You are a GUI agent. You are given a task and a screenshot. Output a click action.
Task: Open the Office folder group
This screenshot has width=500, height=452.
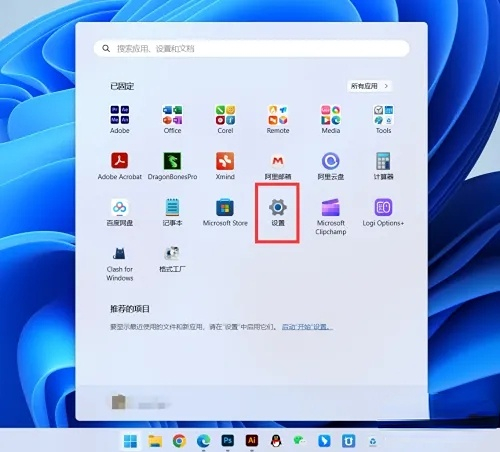pyautogui.click(x=172, y=119)
